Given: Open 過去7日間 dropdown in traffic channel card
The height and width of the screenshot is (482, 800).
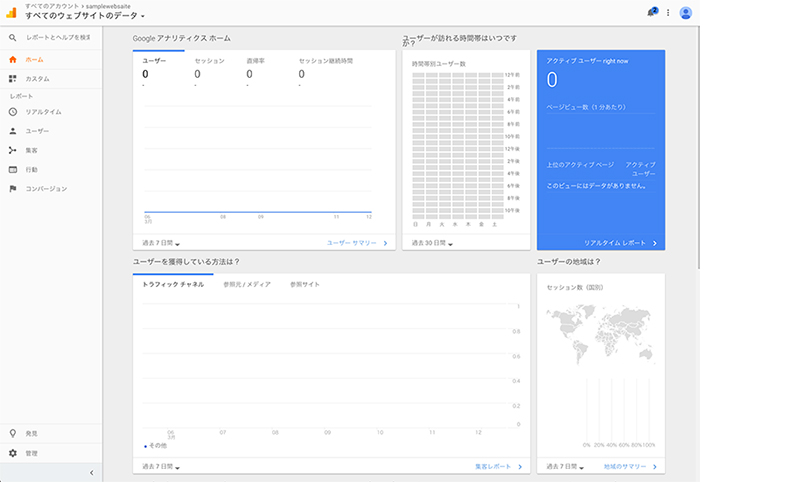Looking at the screenshot, I should pos(161,467).
